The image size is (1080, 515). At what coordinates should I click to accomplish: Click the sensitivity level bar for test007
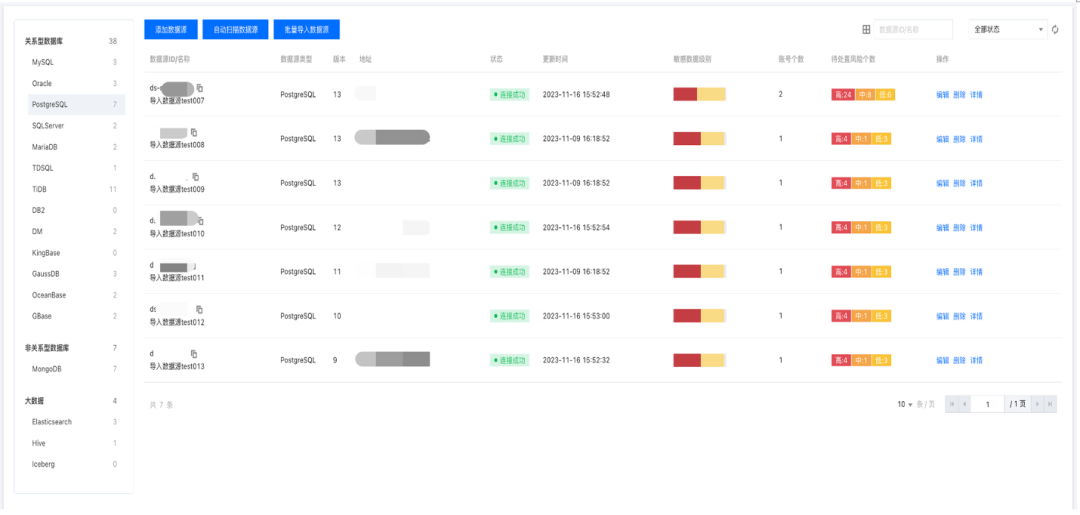(699, 94)
